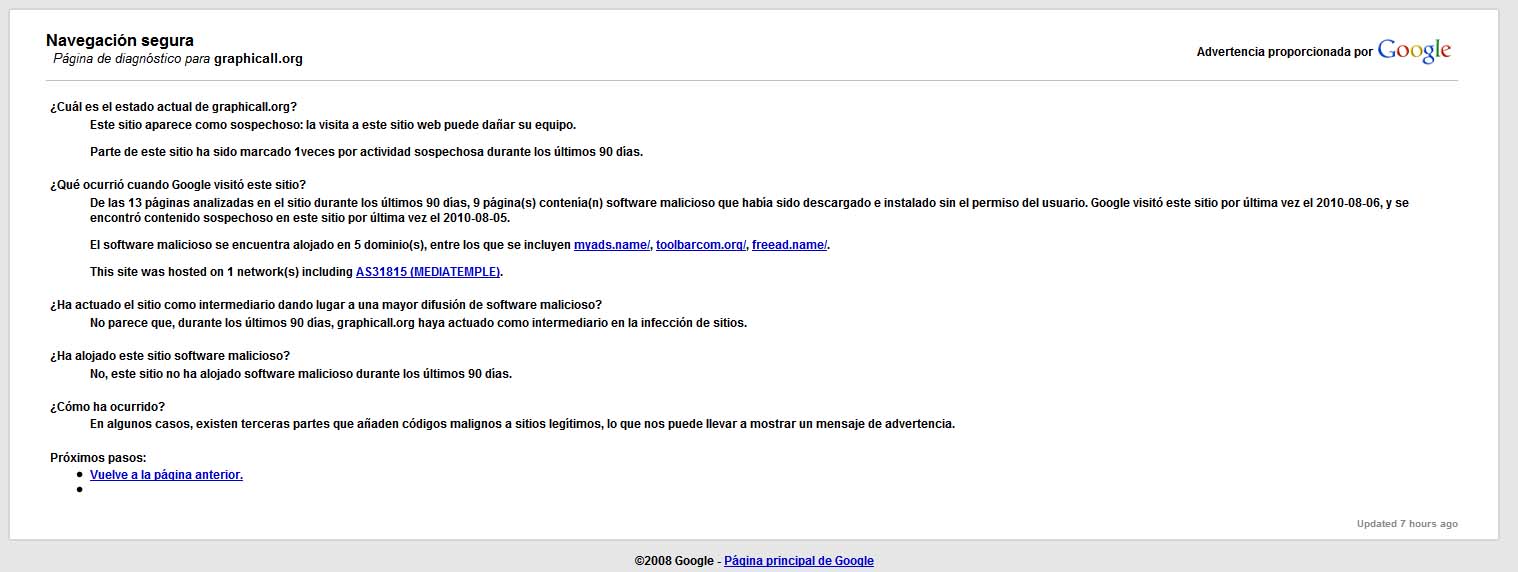The image size is (1518, 572).
Task: Click the Google logo image
Action: click(1414, 51)
